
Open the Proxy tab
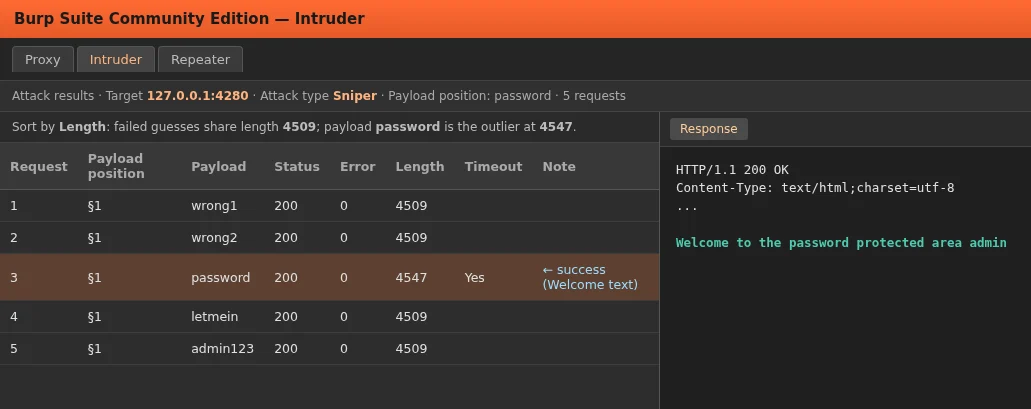click(43, 59)
